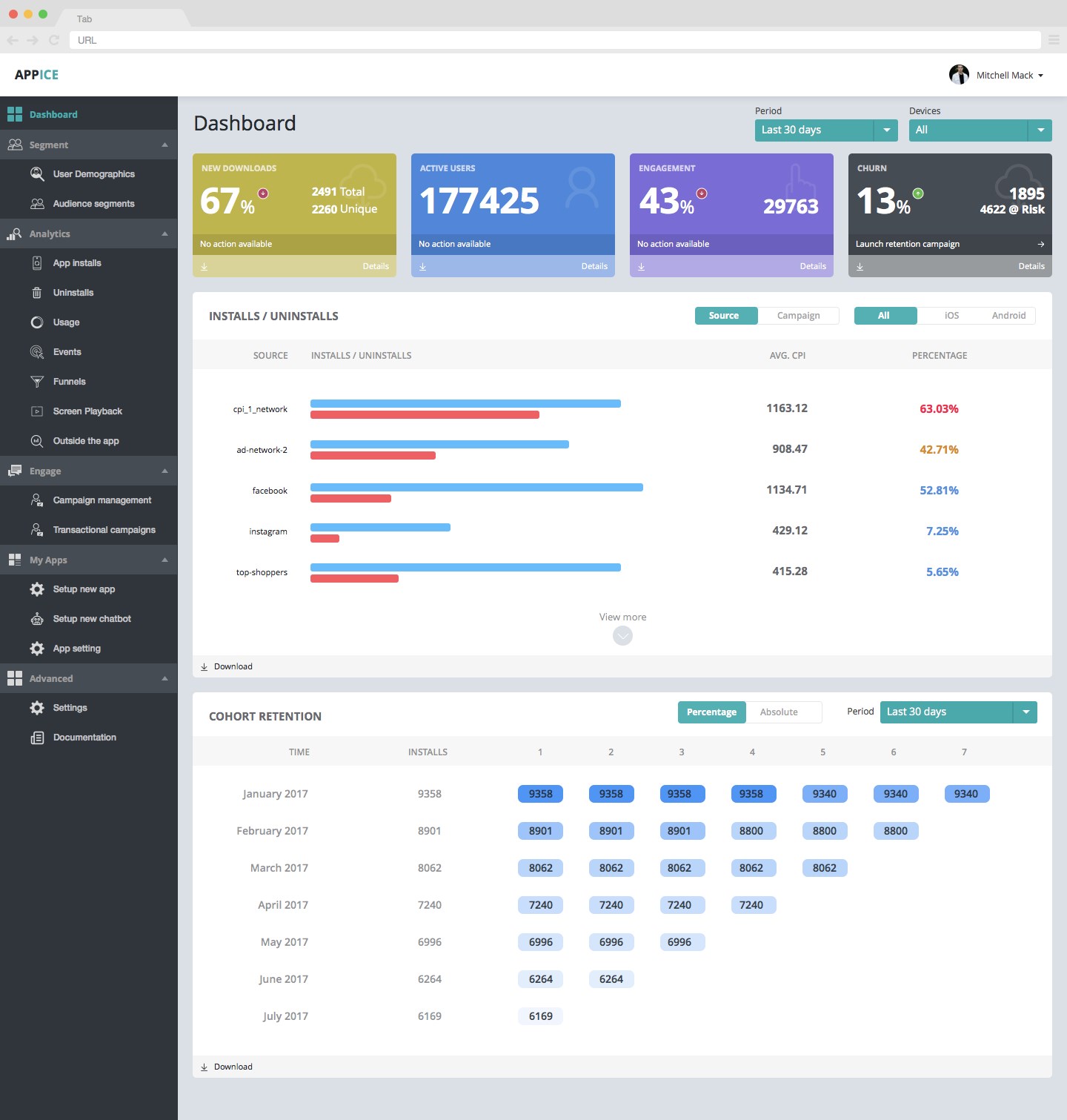
Task: Open Details on New Downloads card
Action: 376,267
